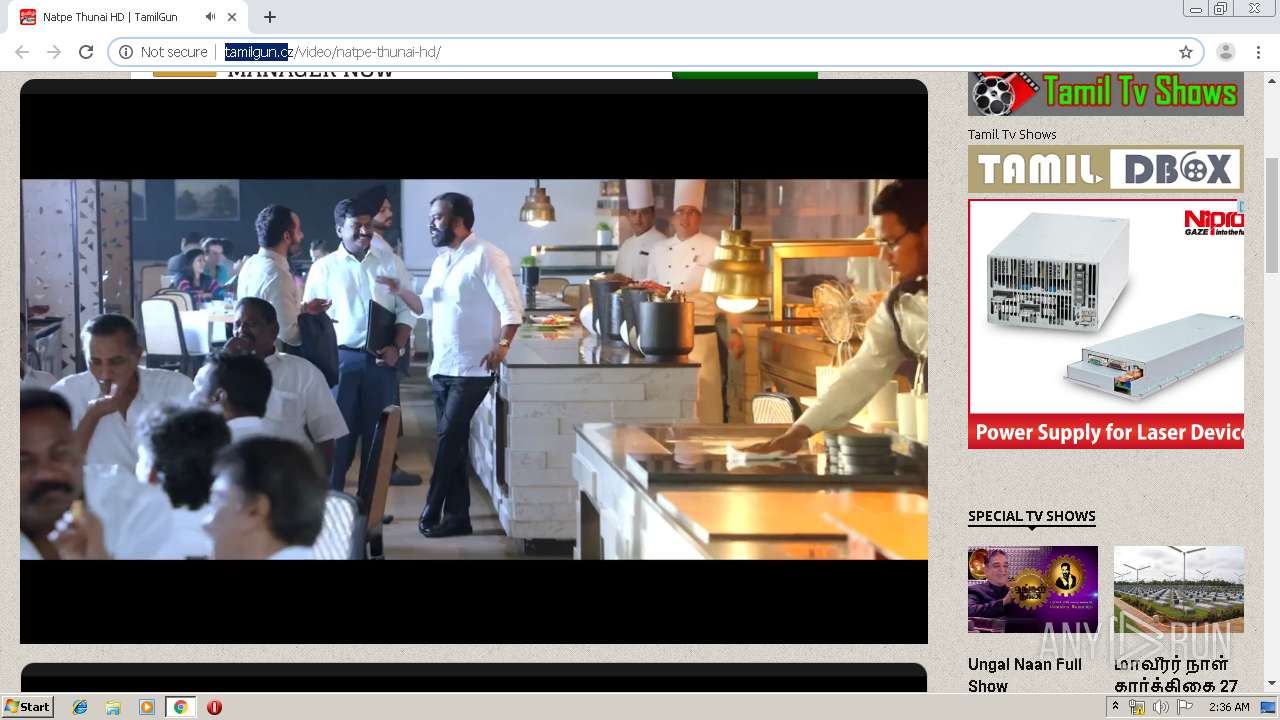Open red shield antivirus taskbar icon
This screenshot has height=720, width=1280.
[x=214, y=707]
